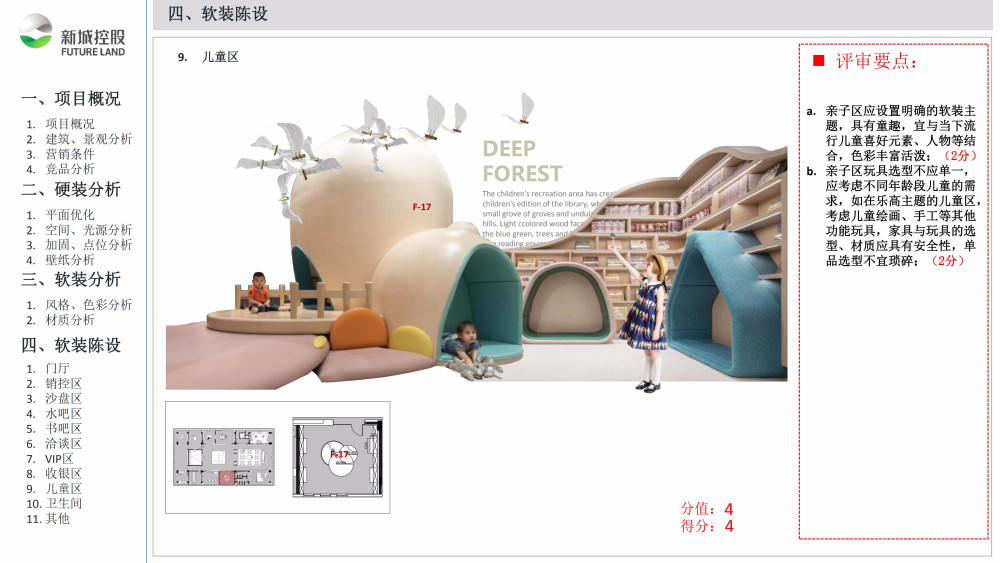Click the 得分 score value
Viewport: 1000px width, 563px height.
pos(729,526)
